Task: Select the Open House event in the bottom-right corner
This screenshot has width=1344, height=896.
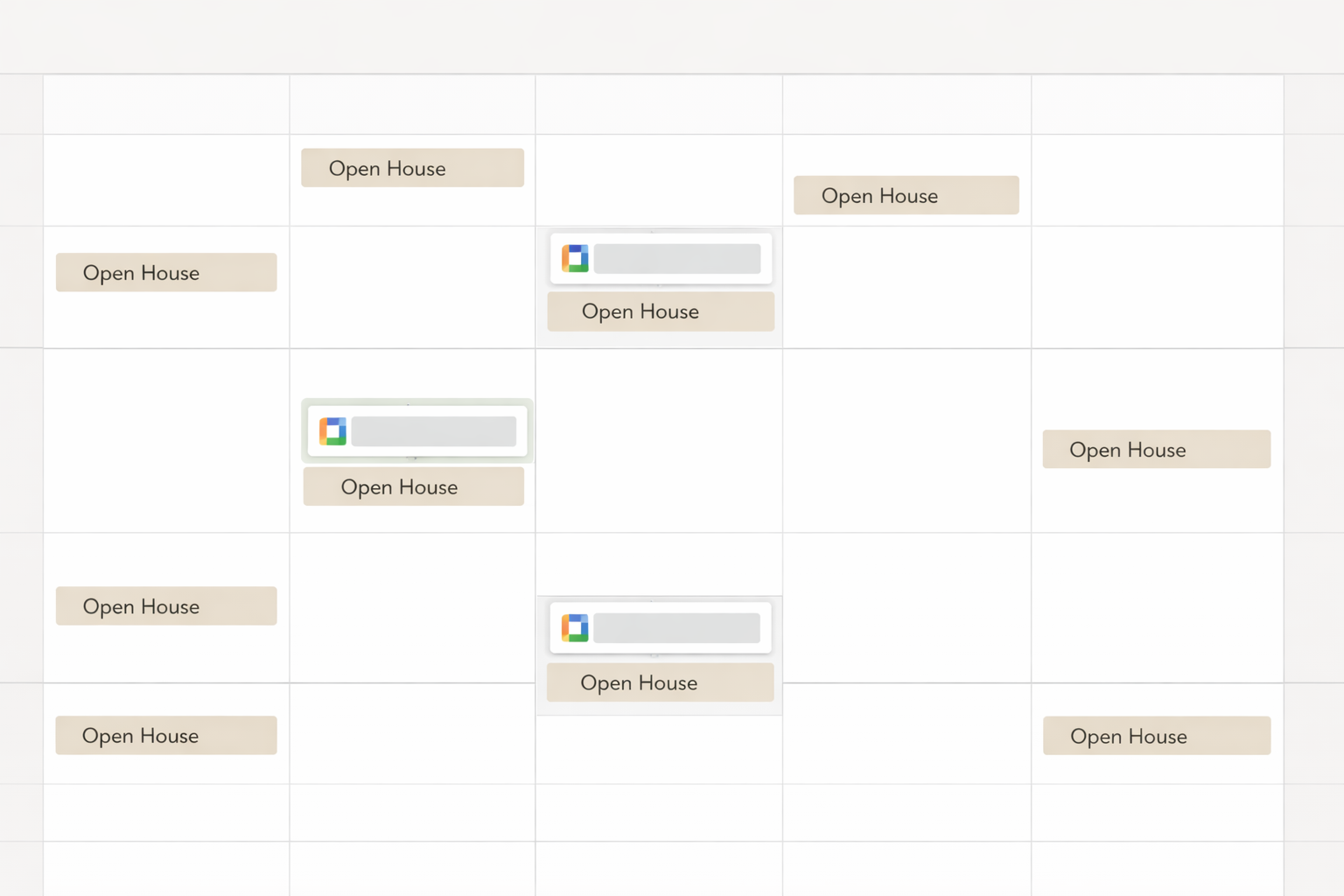Action: (x=1156, y=736)
